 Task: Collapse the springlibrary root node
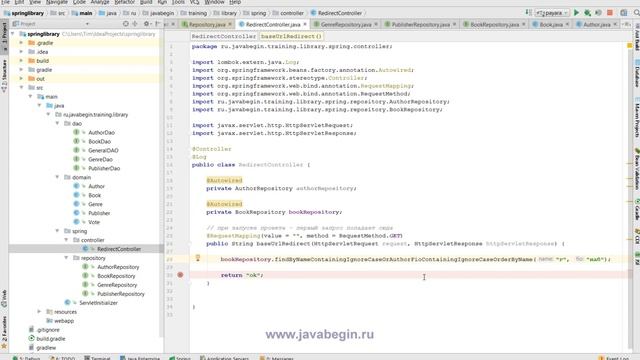pos(13,34)
